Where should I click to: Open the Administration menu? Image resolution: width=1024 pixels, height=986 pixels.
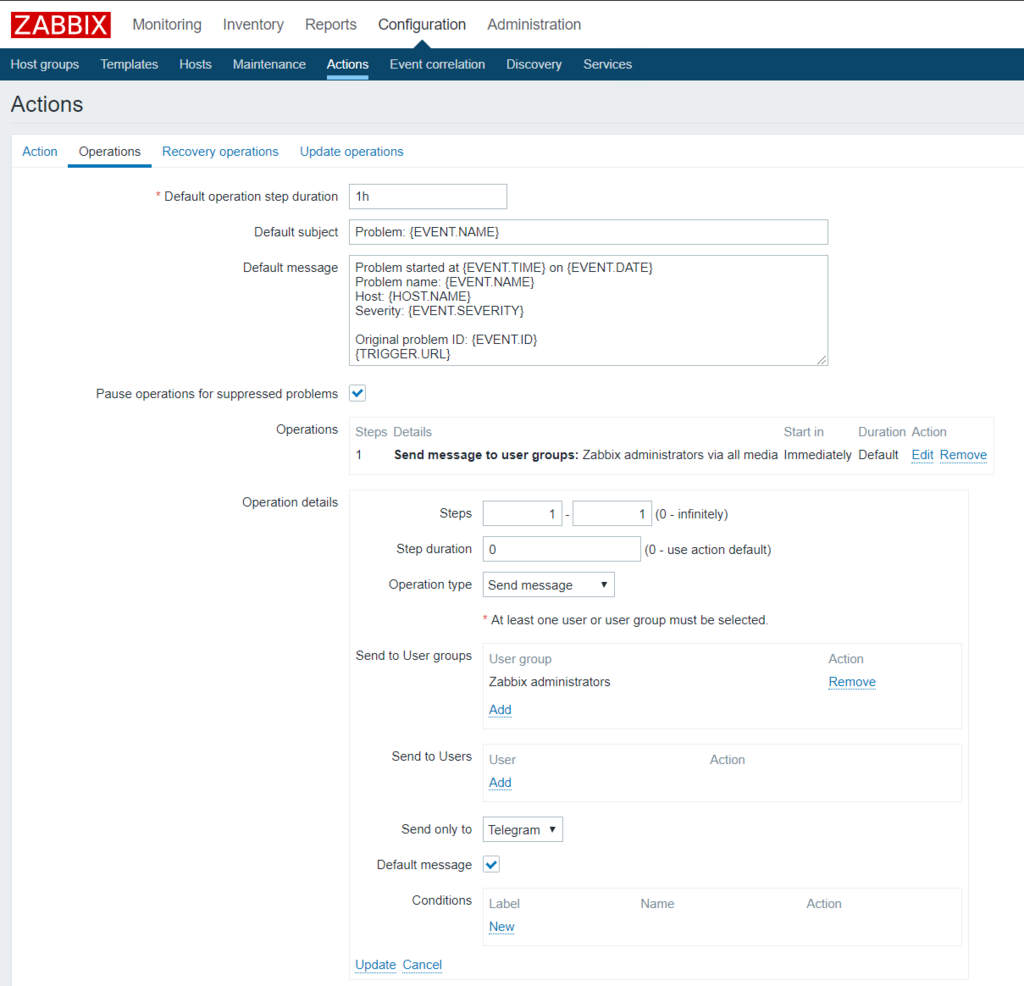[533, 25]
